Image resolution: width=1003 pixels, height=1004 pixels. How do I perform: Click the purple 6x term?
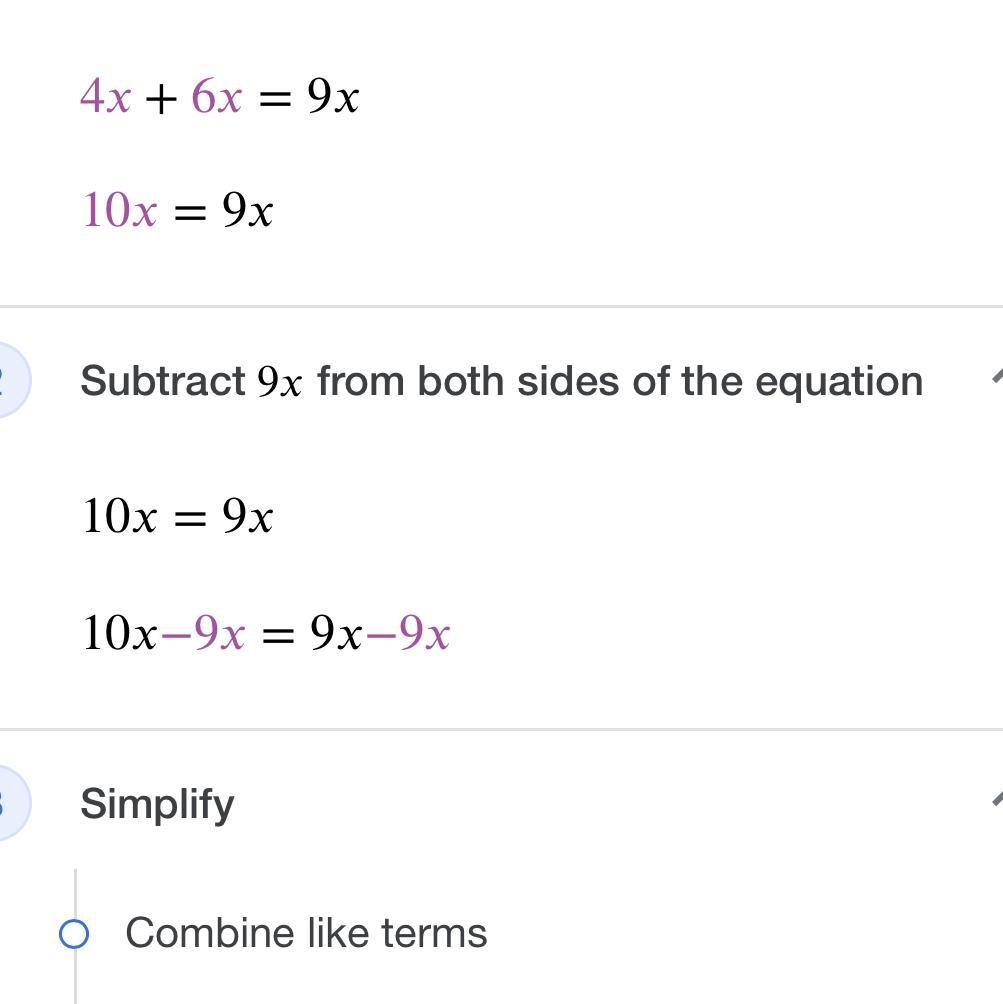tap(216, 97)
